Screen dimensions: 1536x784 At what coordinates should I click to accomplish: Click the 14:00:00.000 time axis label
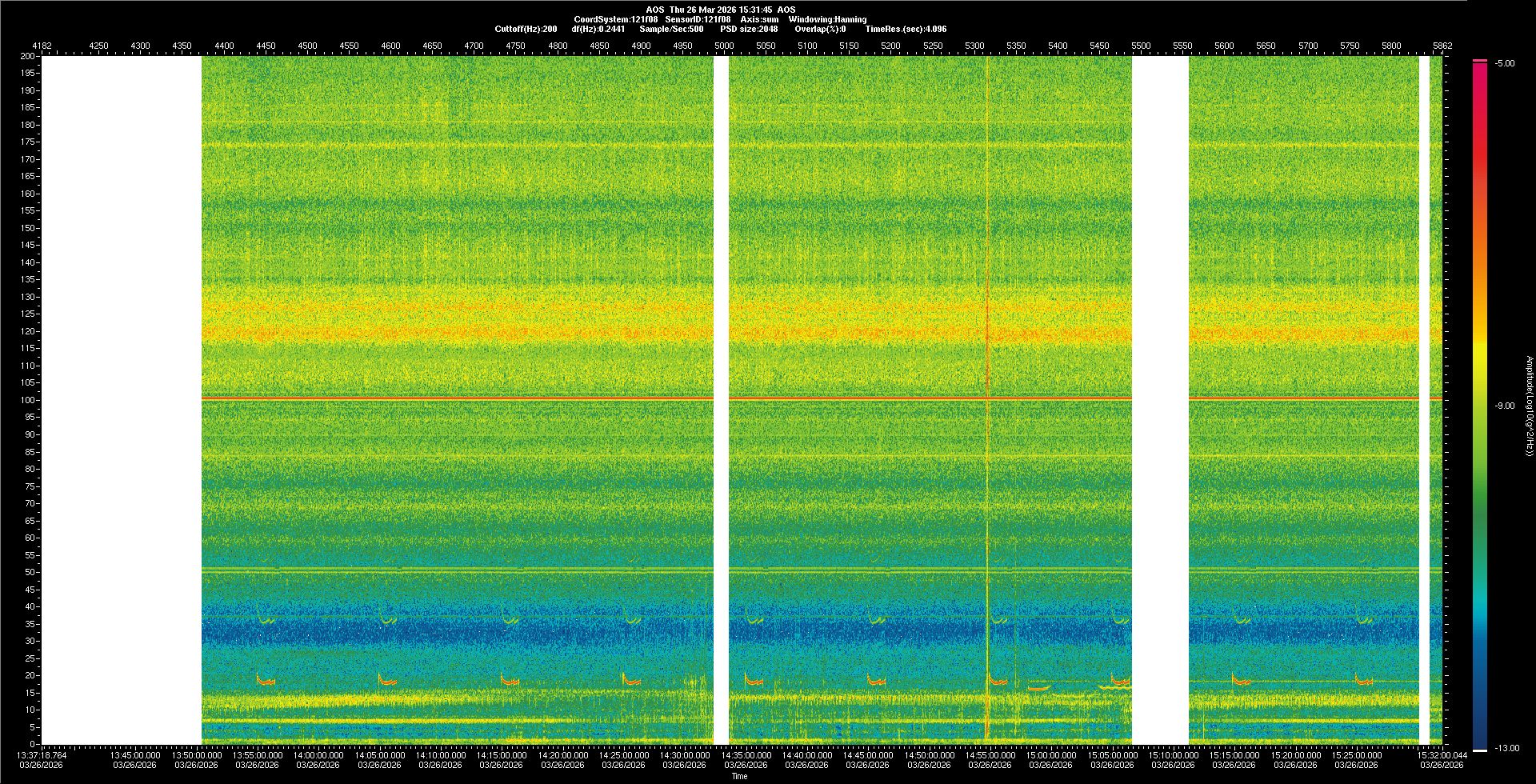pos(318,755)
